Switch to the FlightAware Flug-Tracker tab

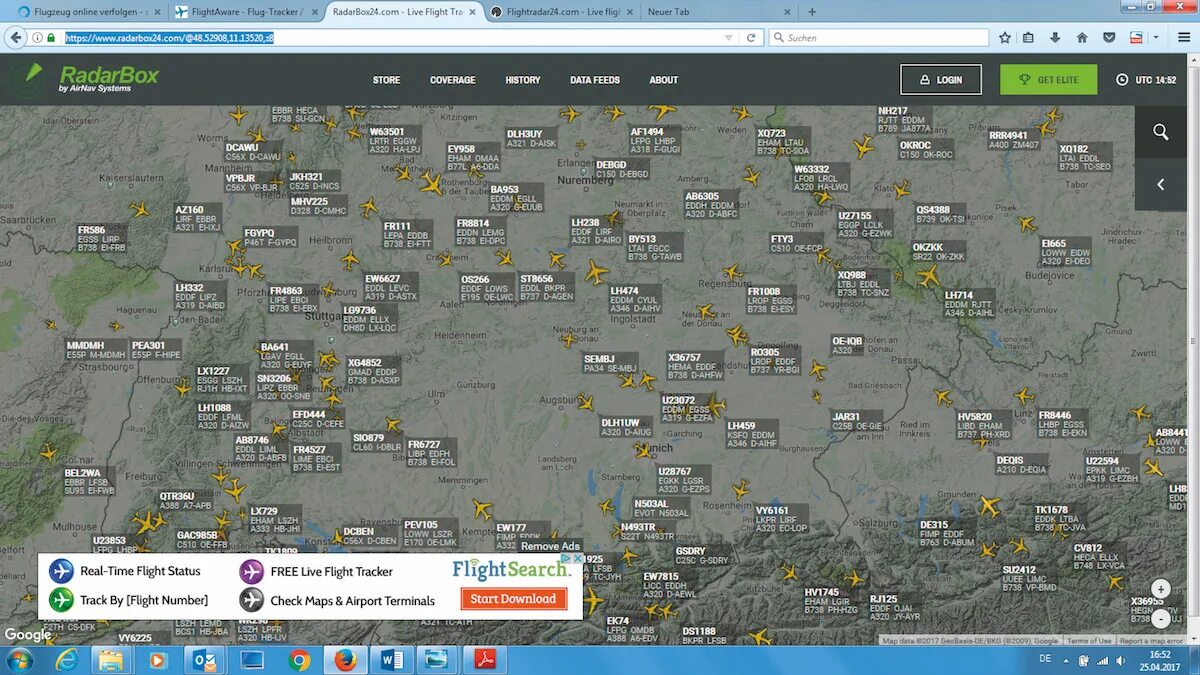pos(244,12)
